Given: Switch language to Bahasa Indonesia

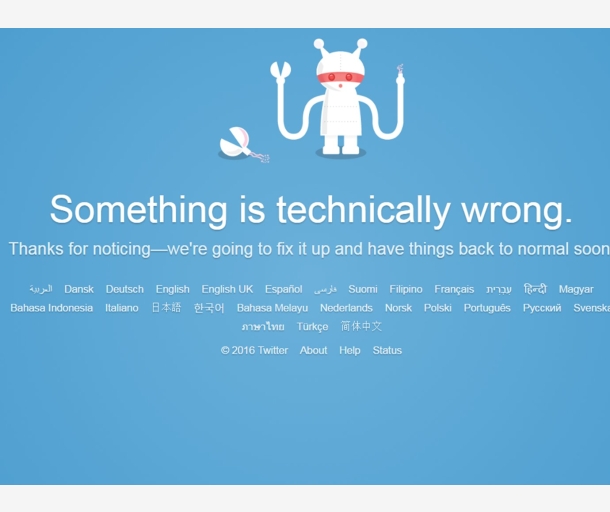Looking at the screenshot, I should pyautogui.click(x=51, y=308).
